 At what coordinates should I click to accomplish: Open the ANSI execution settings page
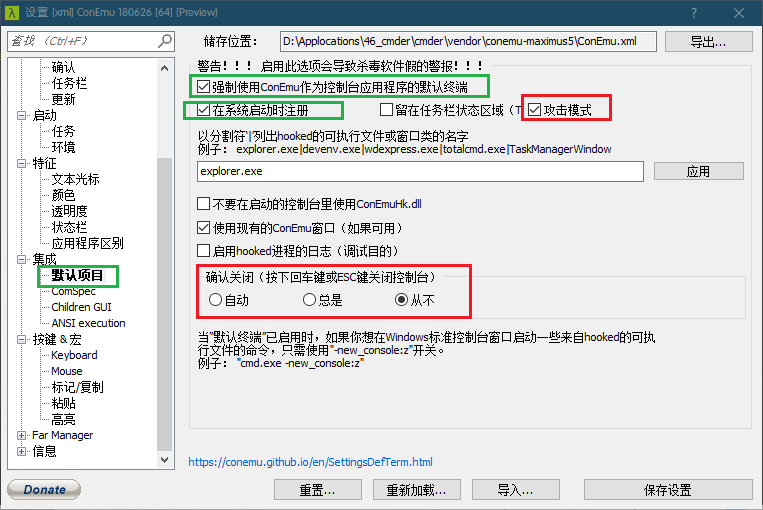pyautogui.click(x=89, y=323)
